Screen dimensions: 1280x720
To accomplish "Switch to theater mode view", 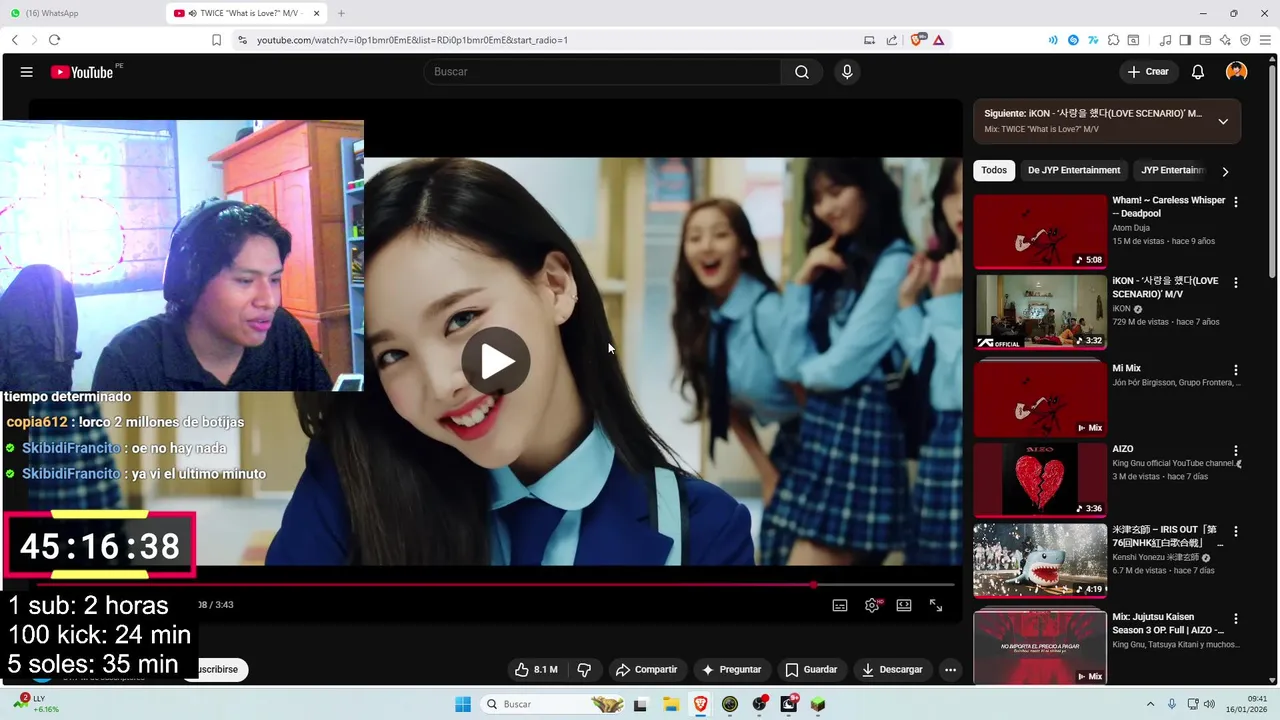I will point(904,605).
